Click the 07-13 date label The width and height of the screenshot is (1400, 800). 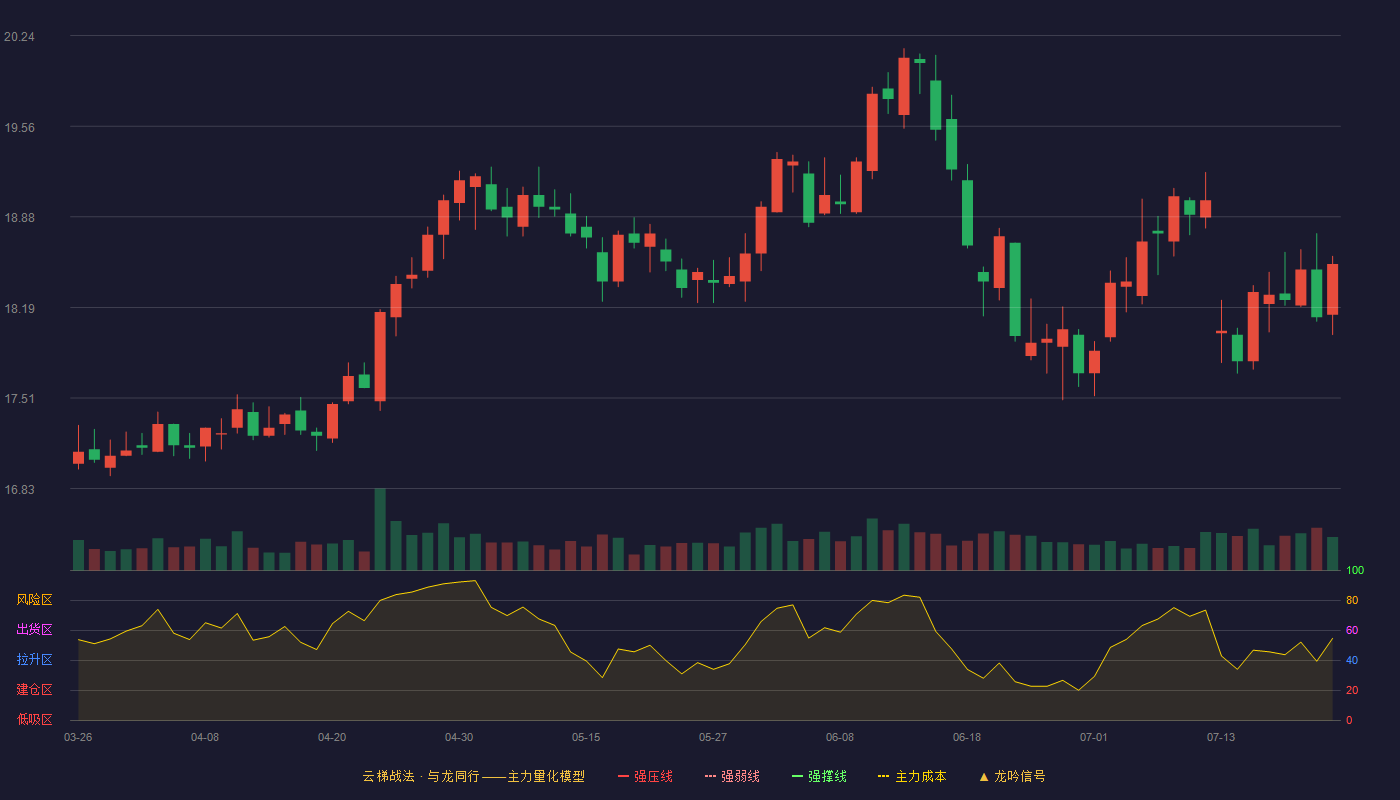1221,737
